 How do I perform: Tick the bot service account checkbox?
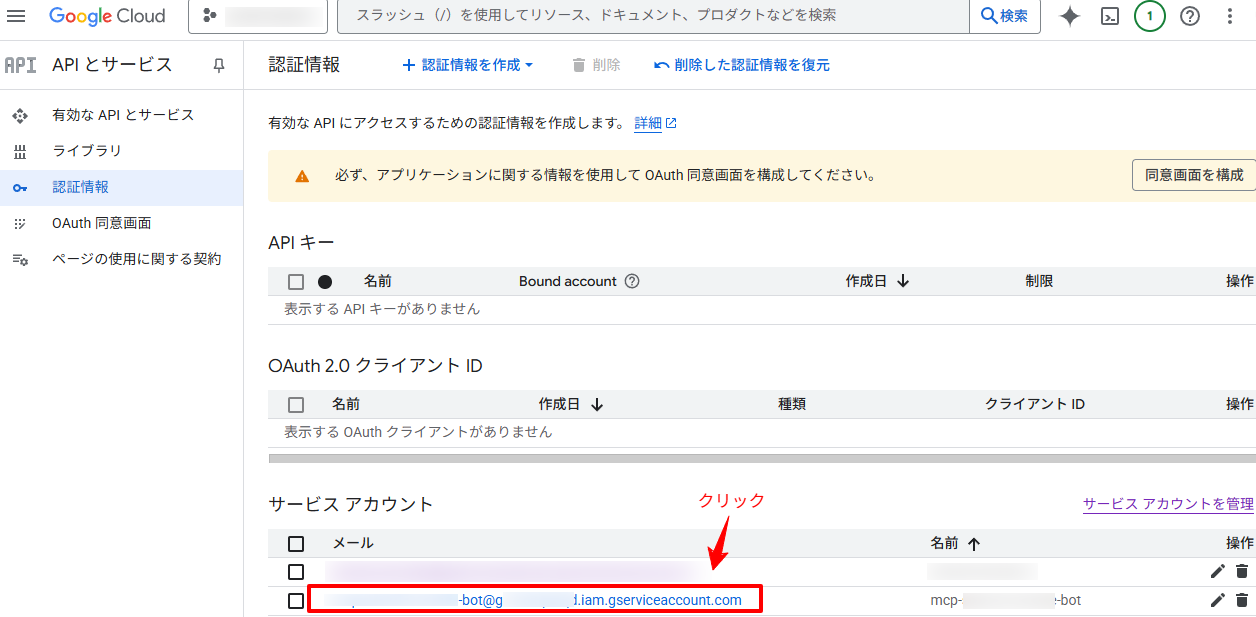tap(296, 601)
